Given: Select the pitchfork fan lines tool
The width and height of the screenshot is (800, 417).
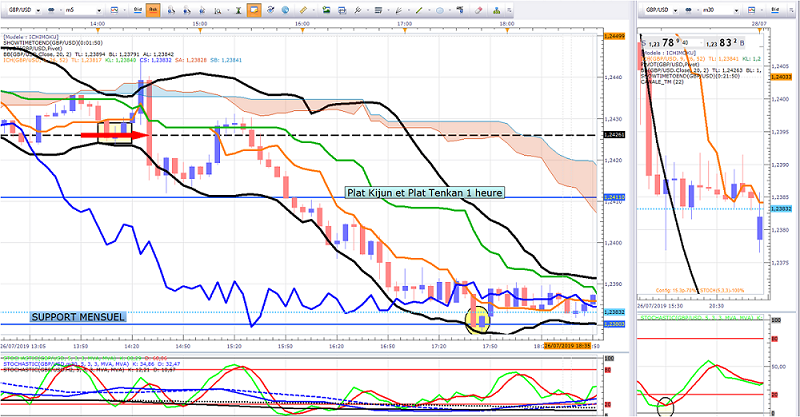Looking at the screenshot, I should (398, 10).
